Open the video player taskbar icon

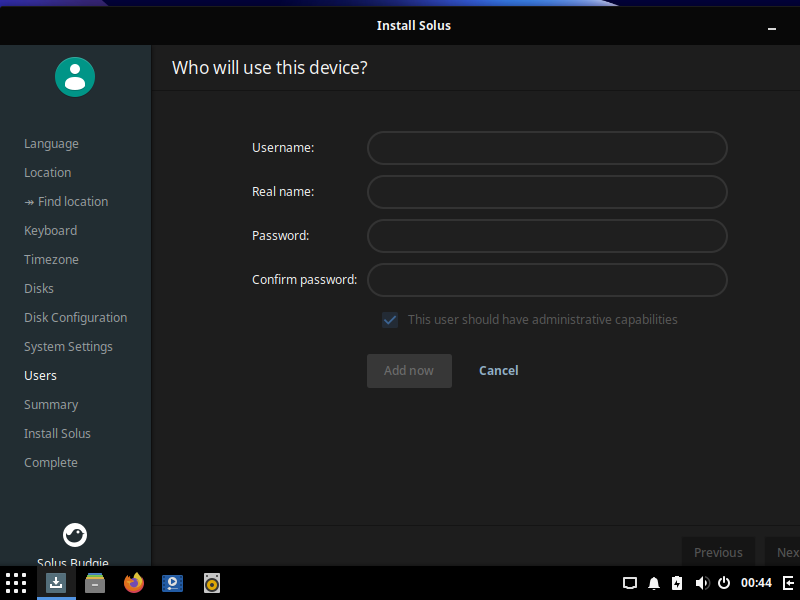[x=172, y=583]
